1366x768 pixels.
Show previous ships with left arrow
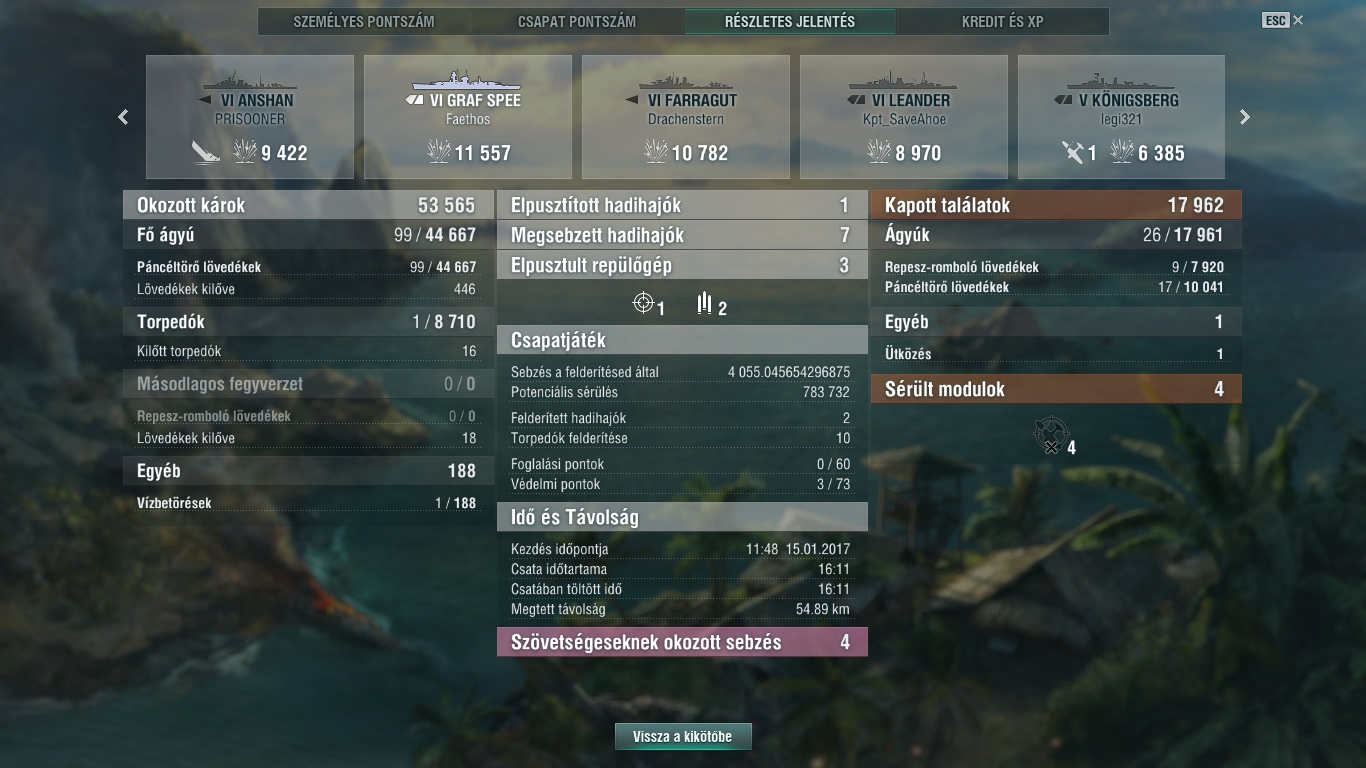[x=123, y=117]
